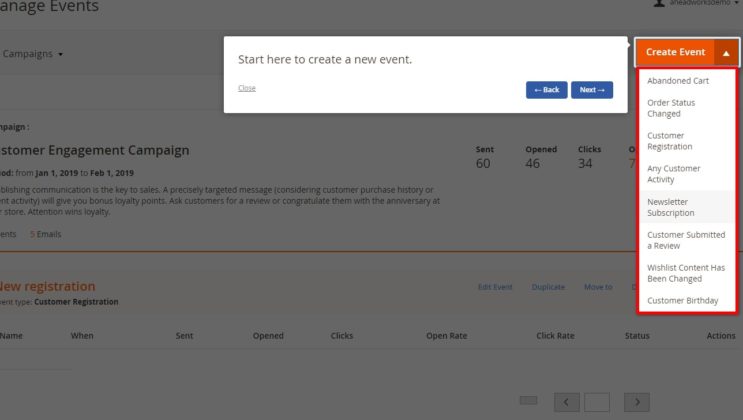743x420 pixels.
Task: Choose Order Status Changed from list
Action: point(671,108)
